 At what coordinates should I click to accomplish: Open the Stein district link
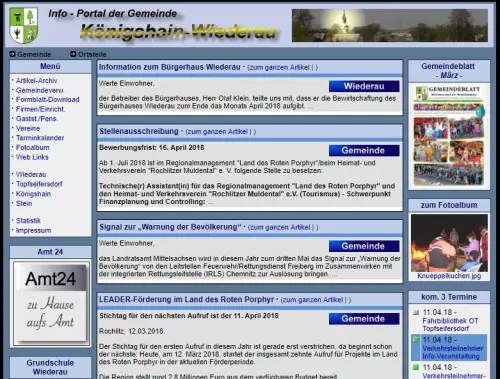pos(24,203)
